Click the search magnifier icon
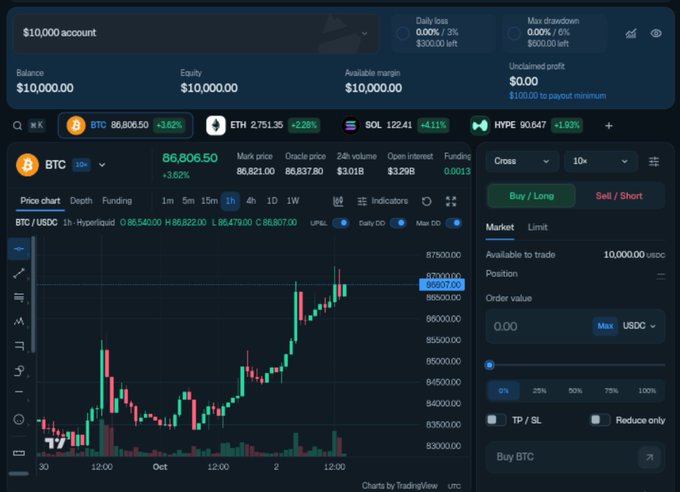680x492 pixels. (17, 125)
